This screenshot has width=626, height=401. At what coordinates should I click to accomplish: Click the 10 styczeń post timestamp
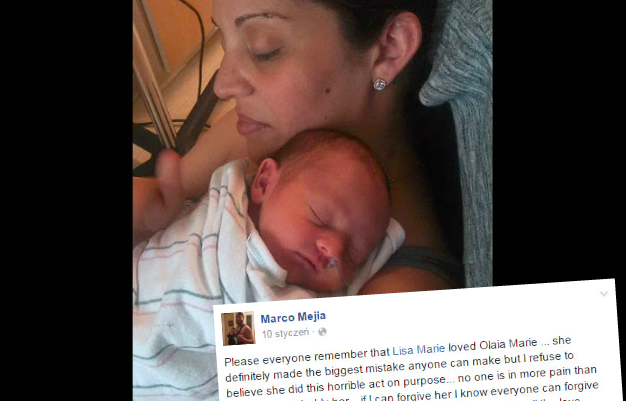point(285,333)
